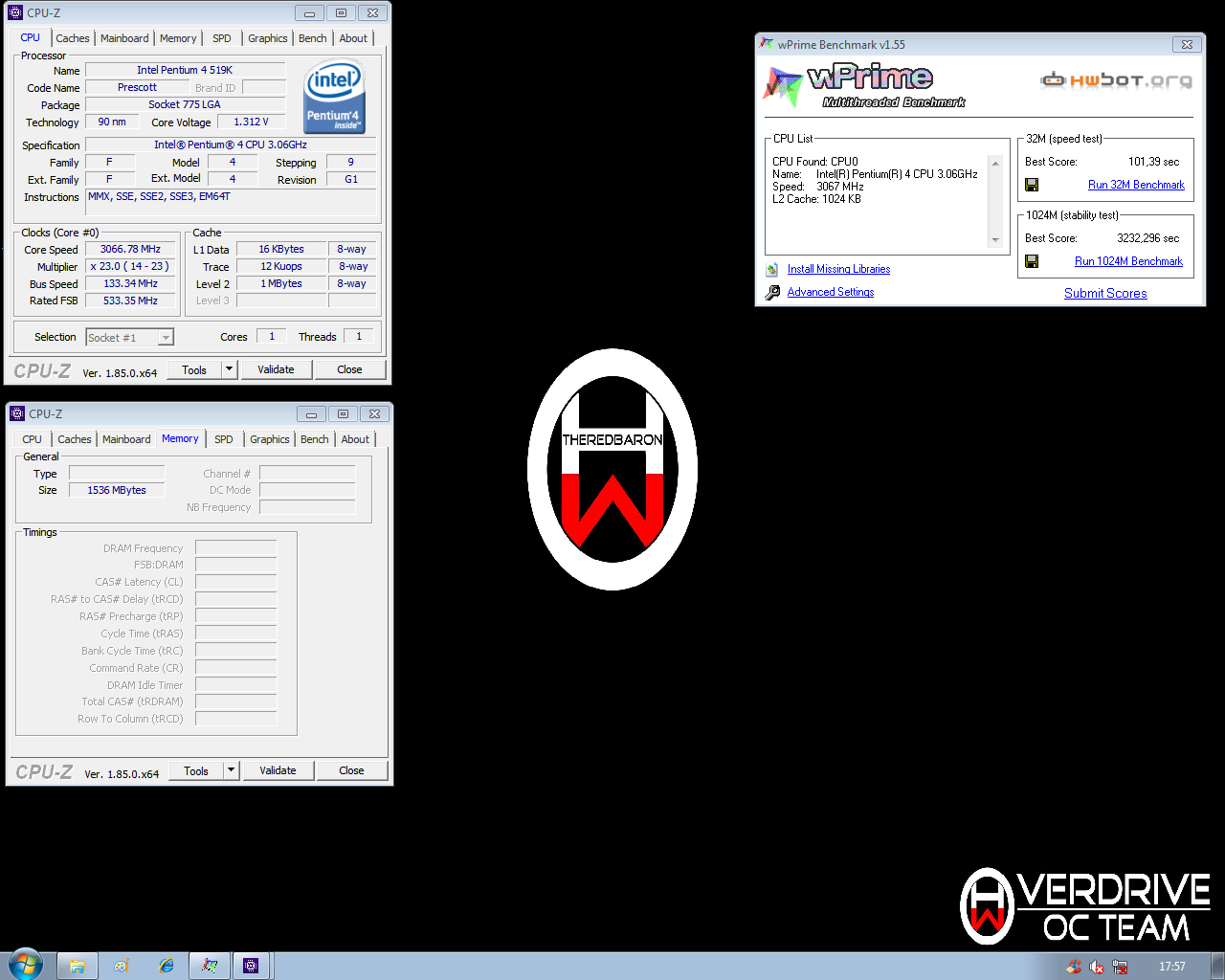Viewport: 1225px width, 980px height.
Task: Open the Advanced Settings link
Action: (831, 292)
